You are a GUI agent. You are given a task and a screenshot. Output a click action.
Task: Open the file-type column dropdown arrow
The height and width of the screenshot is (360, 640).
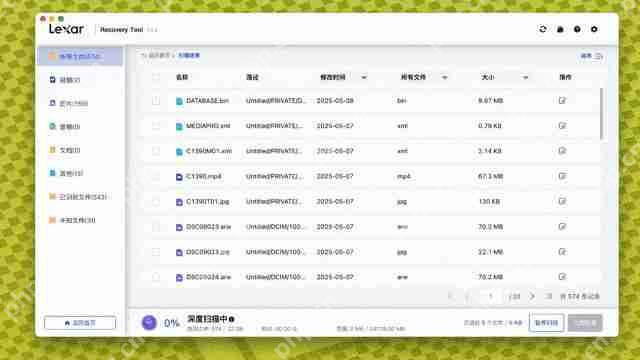point(444,77)
